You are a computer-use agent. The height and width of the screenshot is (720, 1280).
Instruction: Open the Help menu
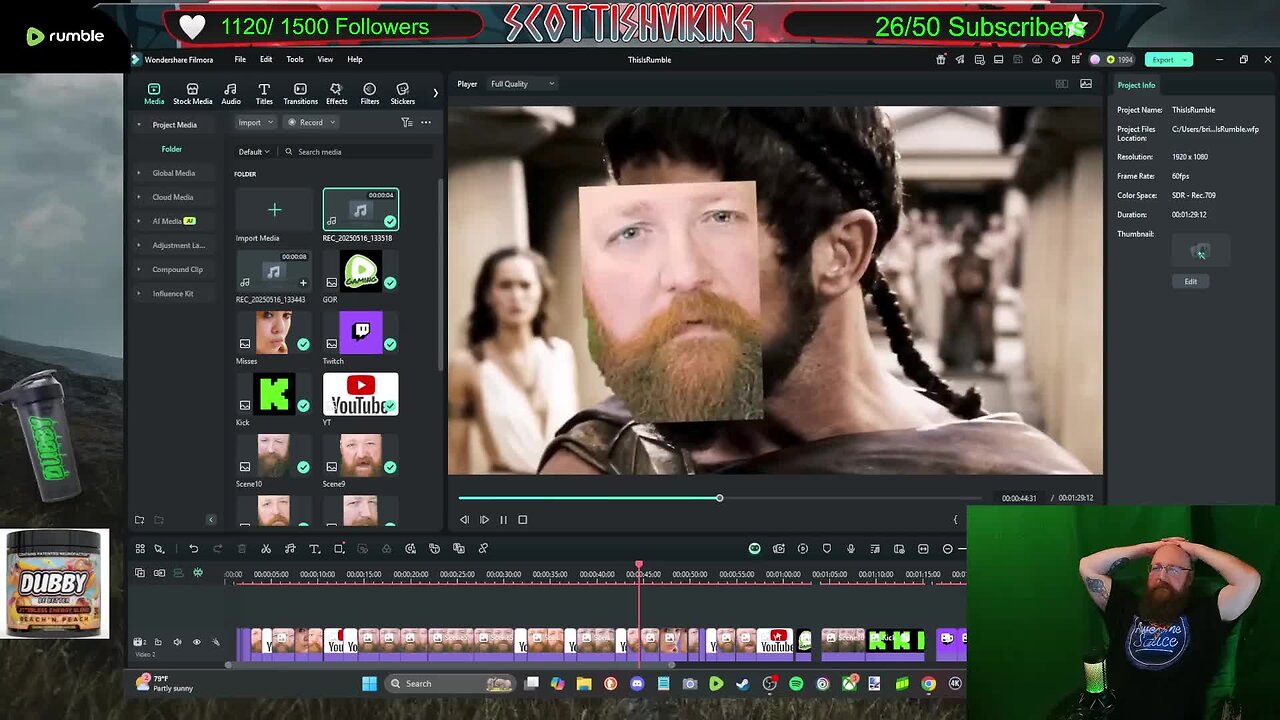355,60
